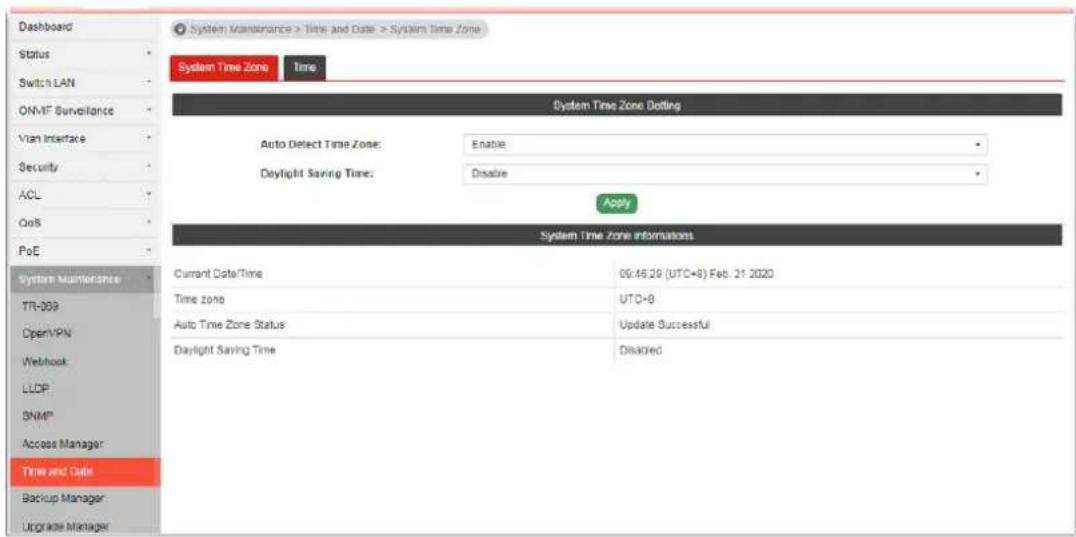Click the green Apply button
Image resolution: width=1076 pixels, height=537 pixels.
click(617, 204)
